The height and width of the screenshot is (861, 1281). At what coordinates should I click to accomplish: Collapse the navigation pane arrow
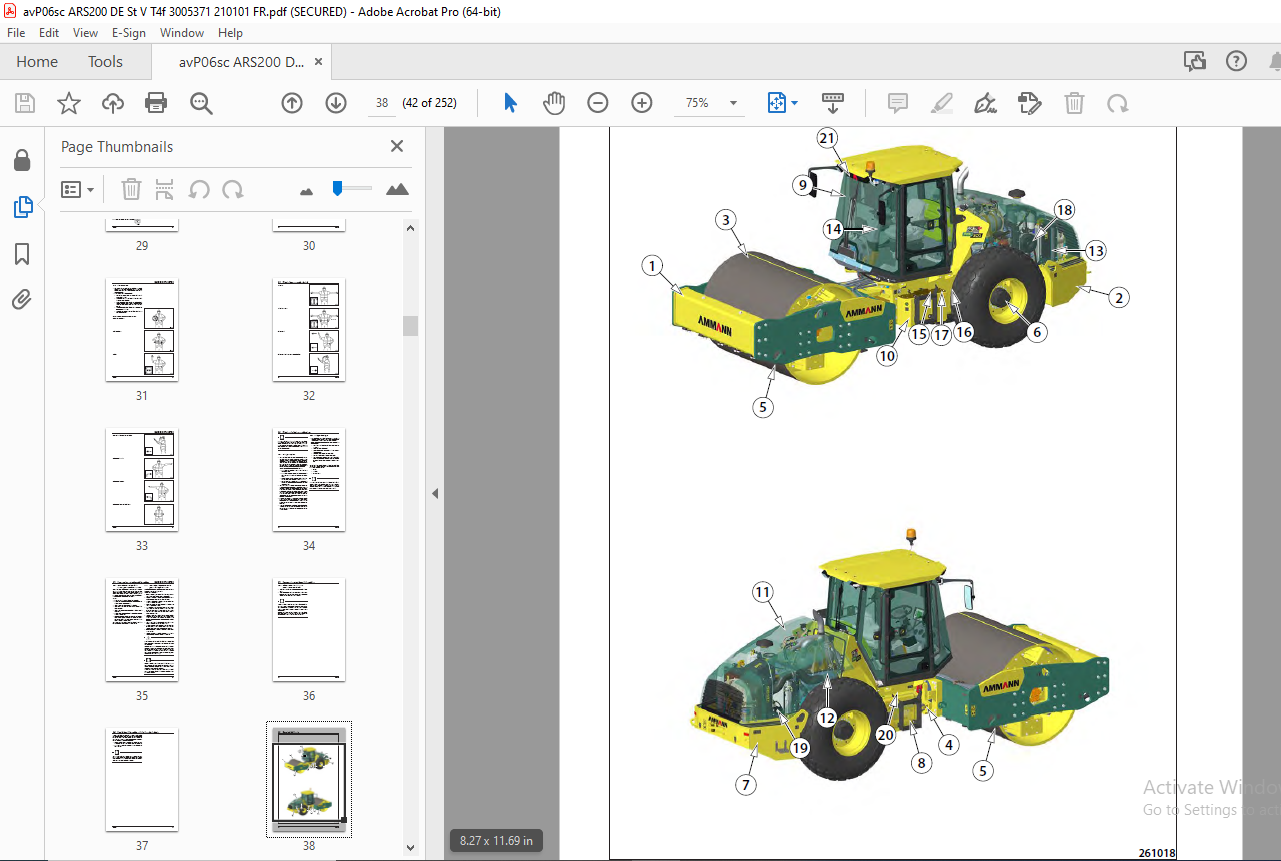tap(435, 494)
